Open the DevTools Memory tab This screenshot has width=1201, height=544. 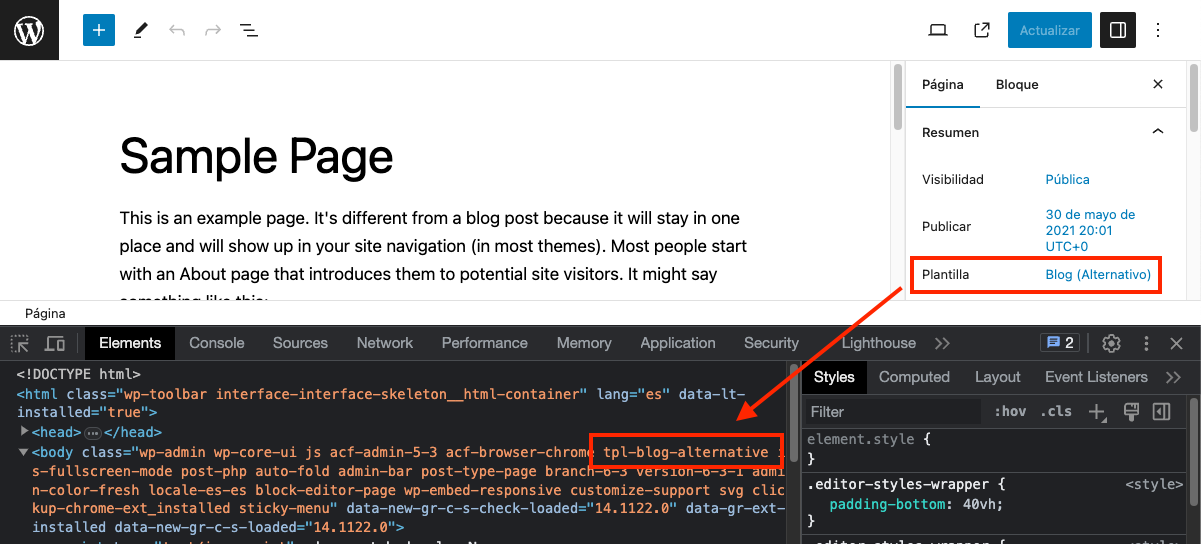pyautogui.click(x=584, y=343)
